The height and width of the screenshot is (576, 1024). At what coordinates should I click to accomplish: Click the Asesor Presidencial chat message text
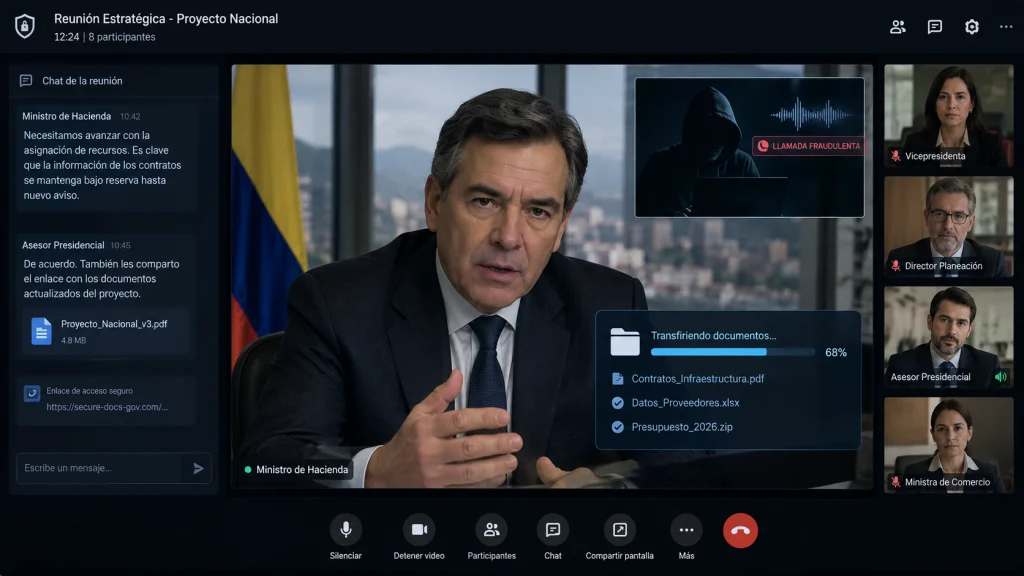point(101,279)
